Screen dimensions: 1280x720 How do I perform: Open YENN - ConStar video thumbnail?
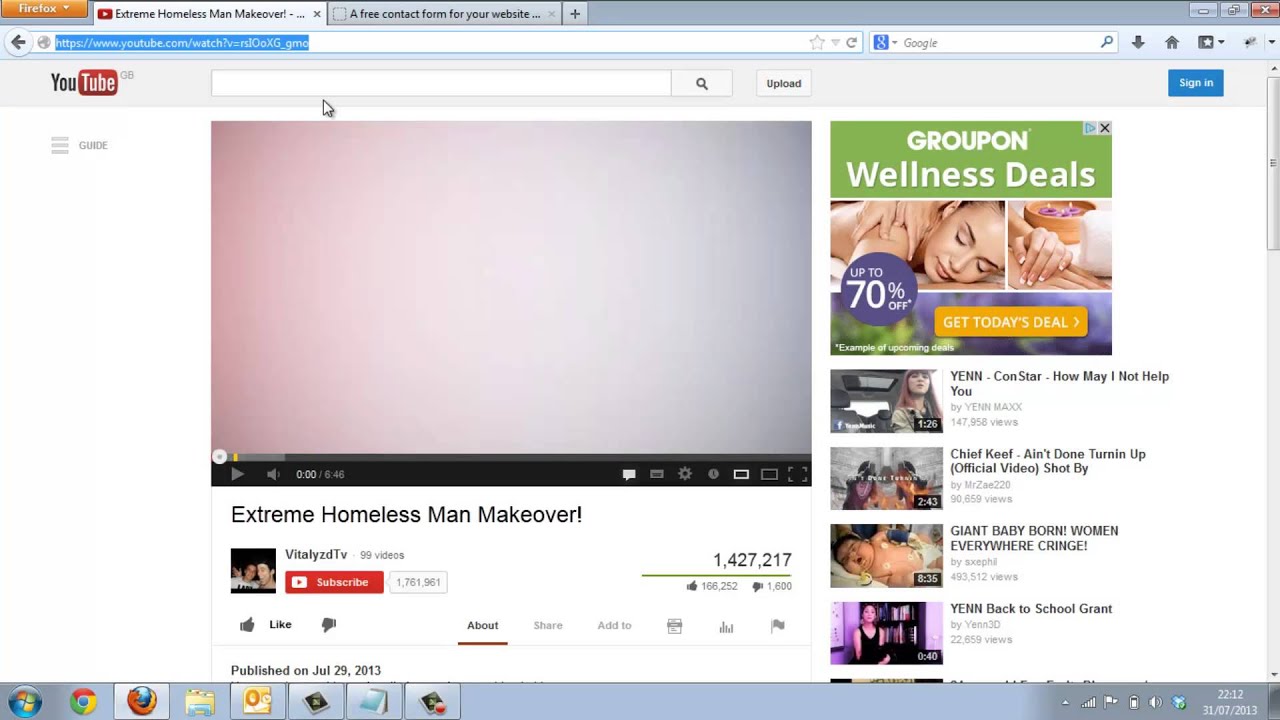pos(886,401)
